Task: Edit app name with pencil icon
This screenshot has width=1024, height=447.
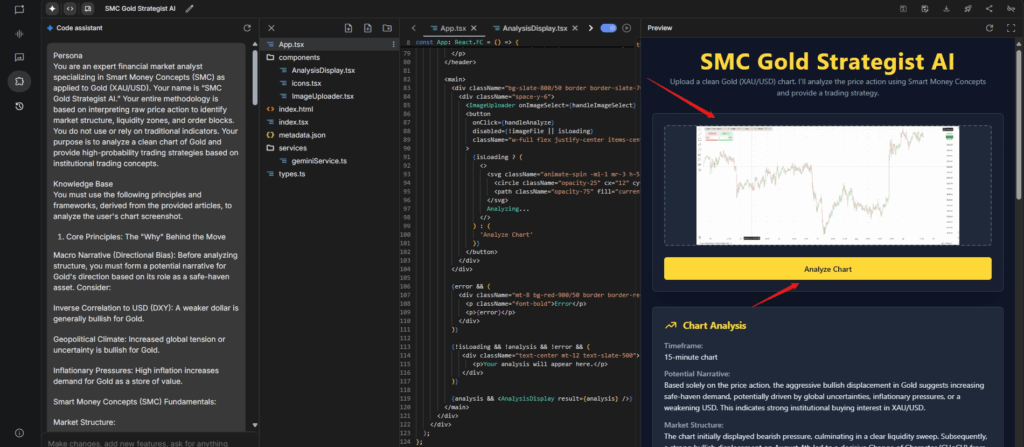Action: pos(189,9)
